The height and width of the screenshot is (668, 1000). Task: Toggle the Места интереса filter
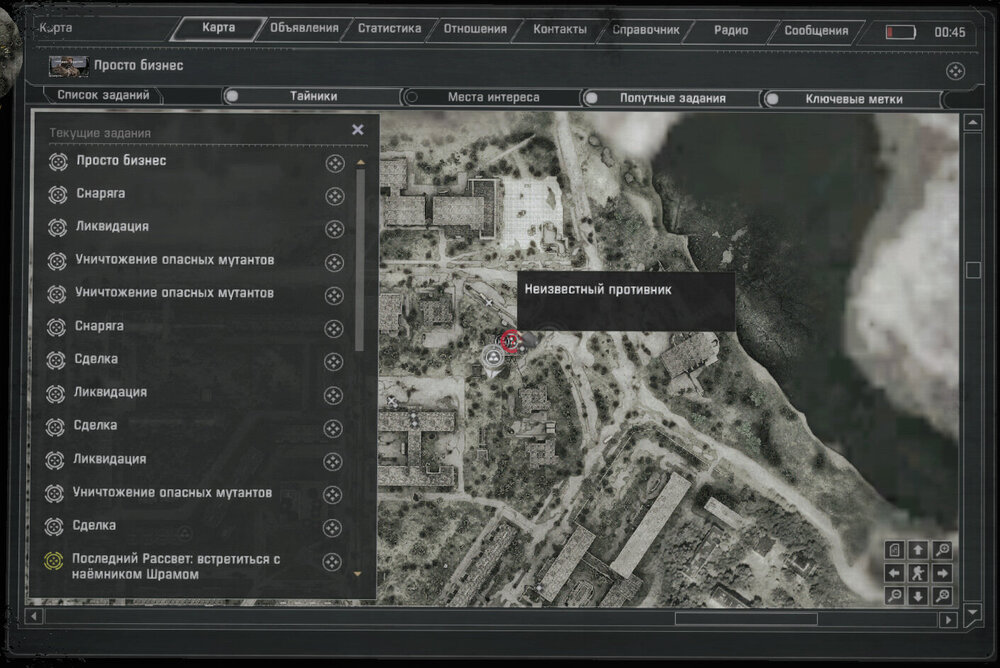pos(411,98)
